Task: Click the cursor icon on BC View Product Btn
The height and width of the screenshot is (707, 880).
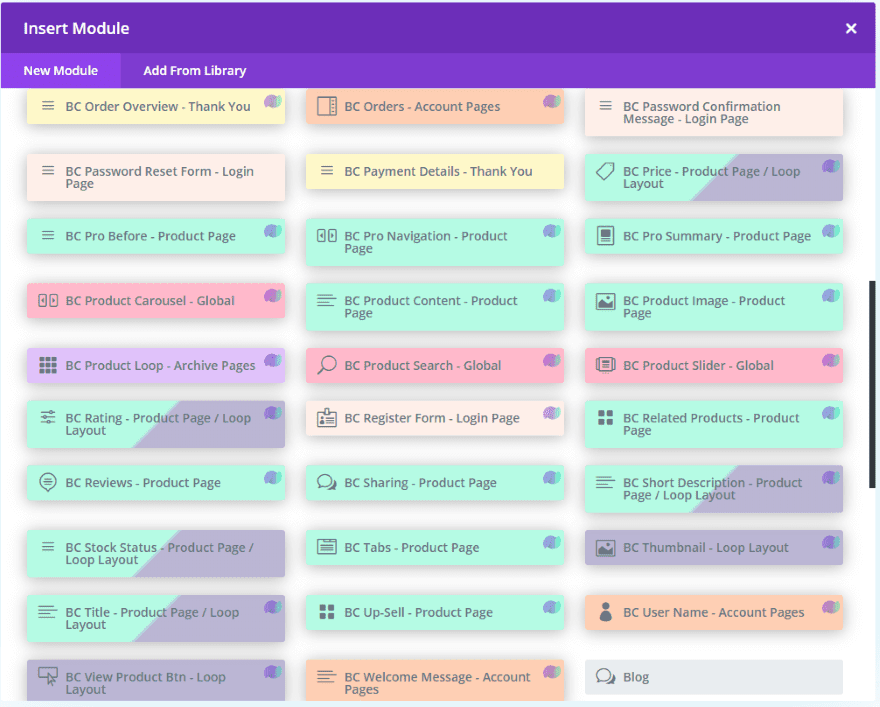Action: (48, 677)
